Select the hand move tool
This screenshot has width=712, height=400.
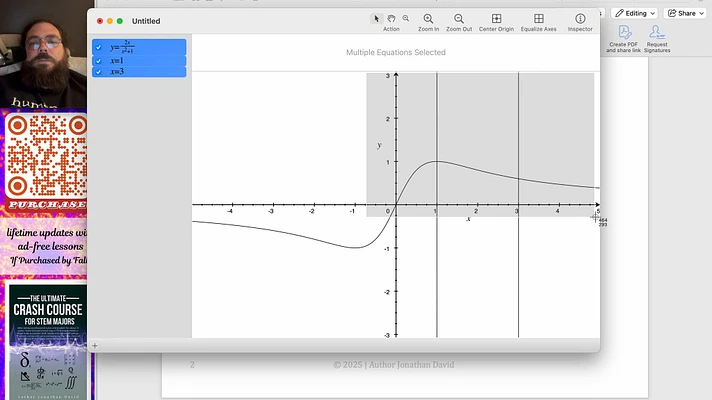391,19
